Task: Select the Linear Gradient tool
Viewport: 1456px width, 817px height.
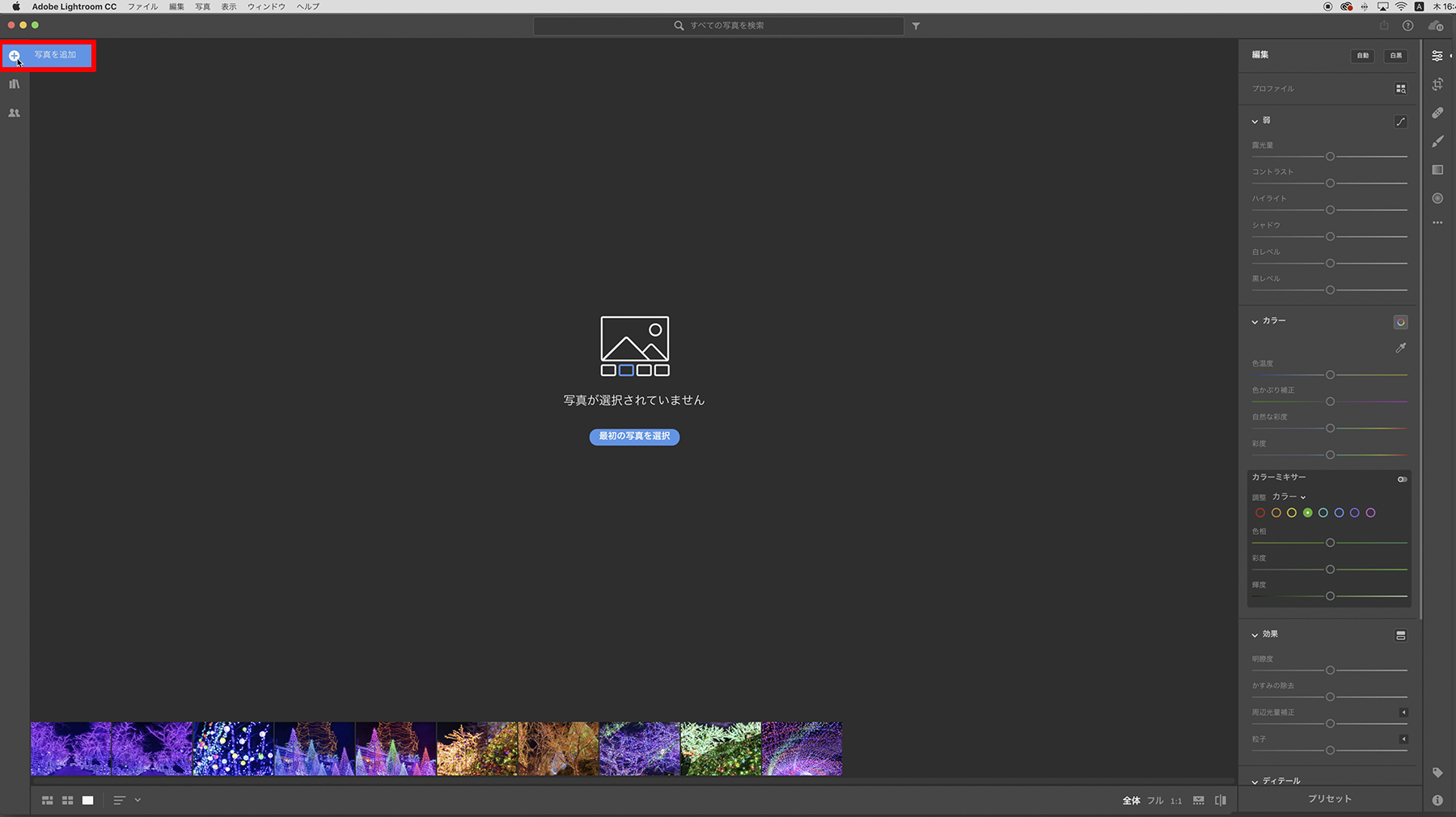Action: click(x=1437, y=170)
